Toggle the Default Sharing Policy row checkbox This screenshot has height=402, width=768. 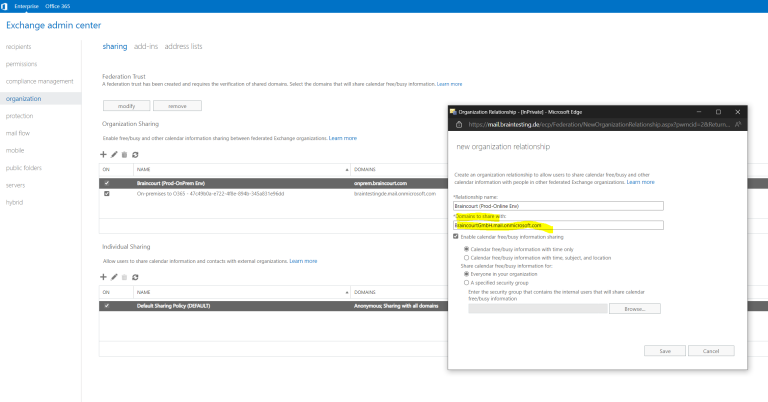point(107,306)
